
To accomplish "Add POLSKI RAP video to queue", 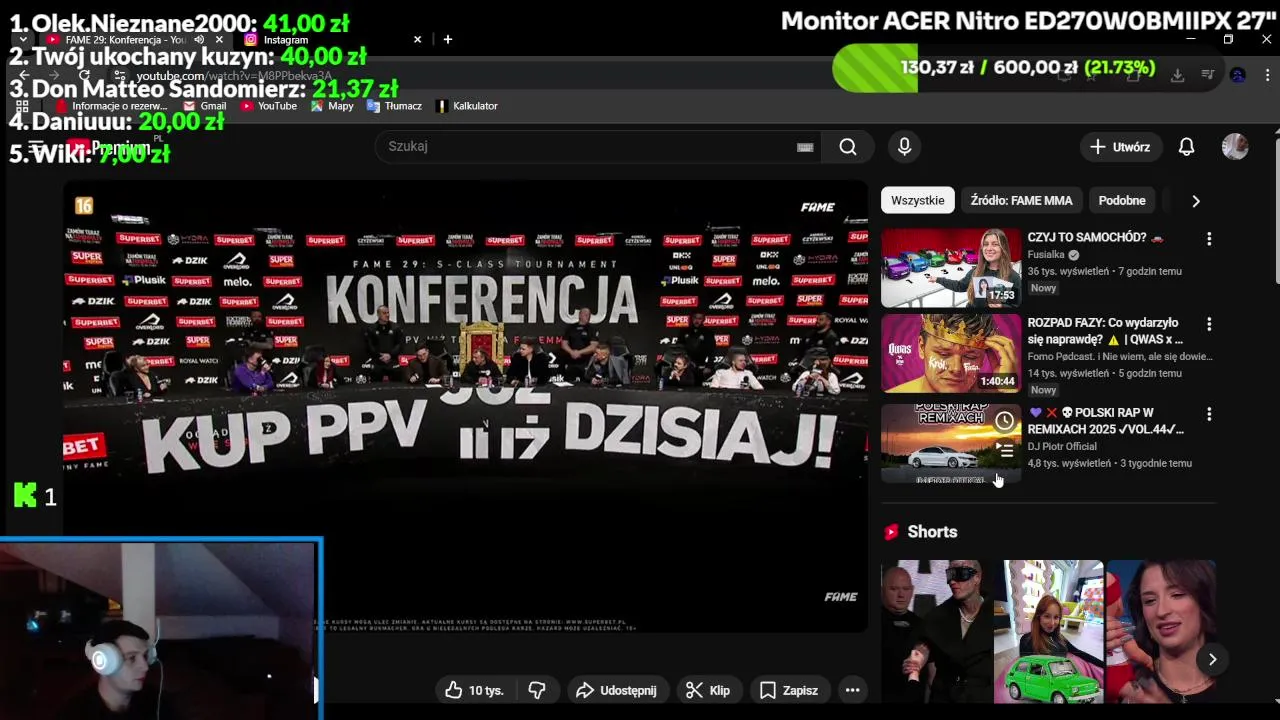I will 1004,451.
